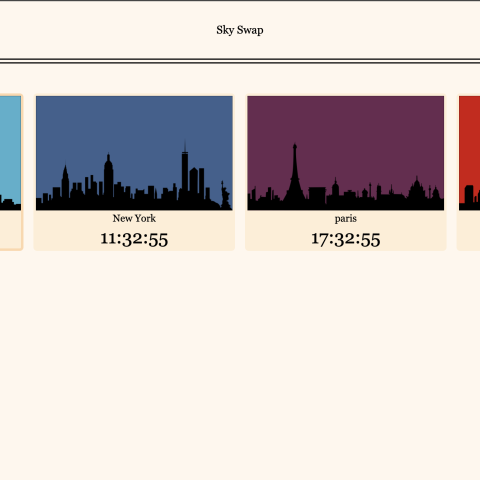This screenshot has width=480, height=480.
Task: Click the purple sky of paris card
Action: tap(346, 120)
